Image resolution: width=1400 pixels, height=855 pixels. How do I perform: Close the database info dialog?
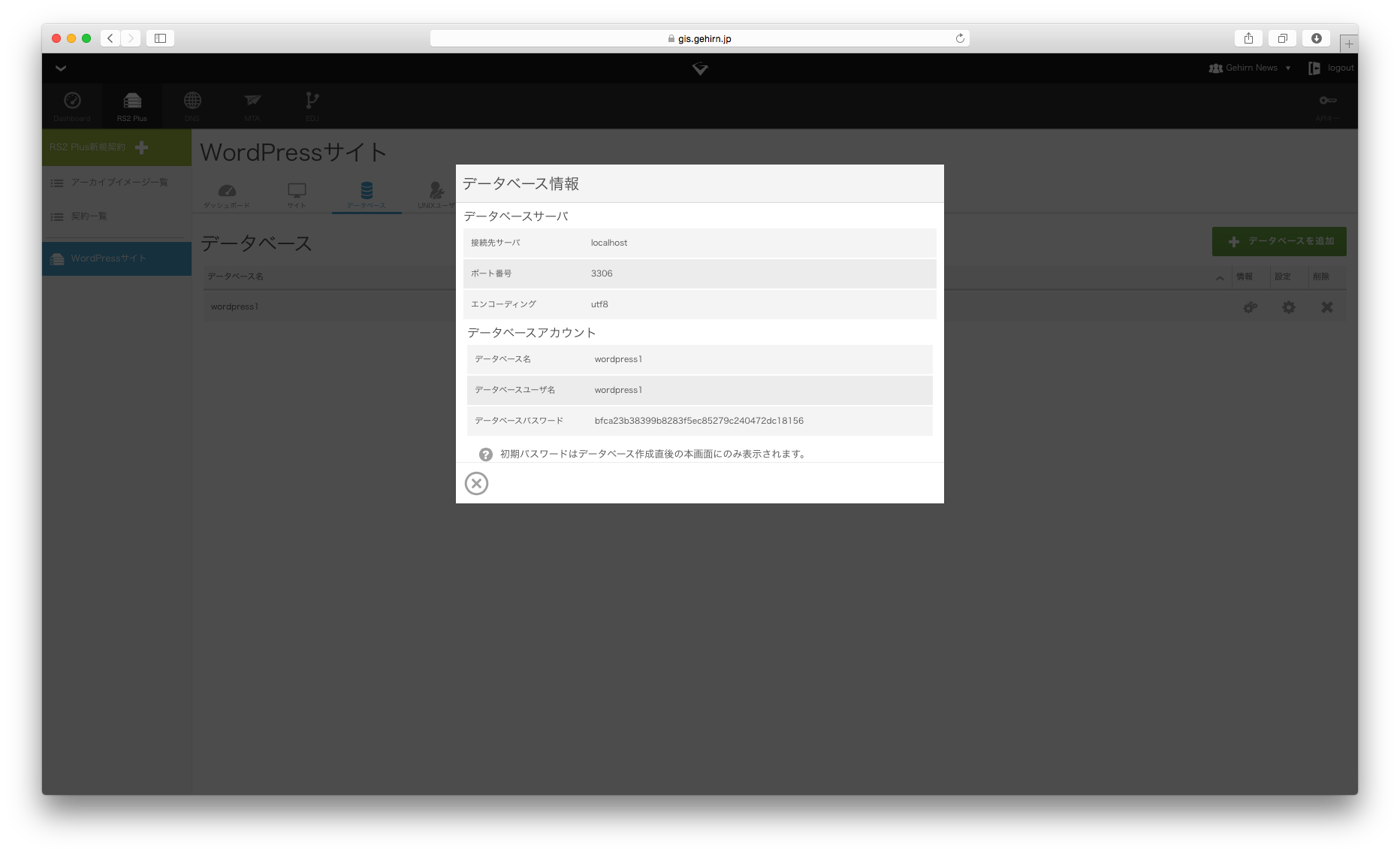(x=476, y=483)
